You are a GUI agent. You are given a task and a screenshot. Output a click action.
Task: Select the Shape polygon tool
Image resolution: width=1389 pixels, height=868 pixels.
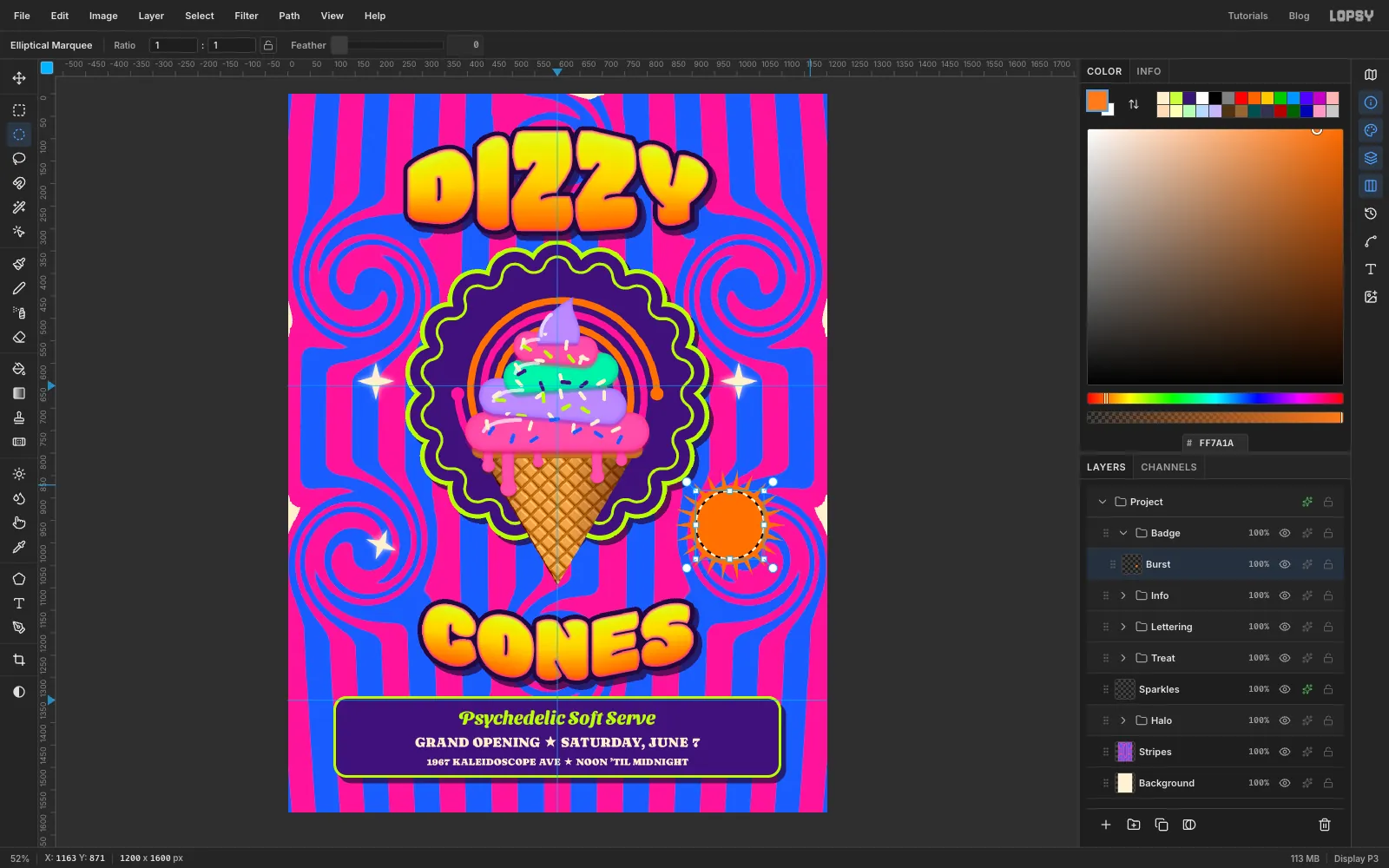tap(19, 579)
